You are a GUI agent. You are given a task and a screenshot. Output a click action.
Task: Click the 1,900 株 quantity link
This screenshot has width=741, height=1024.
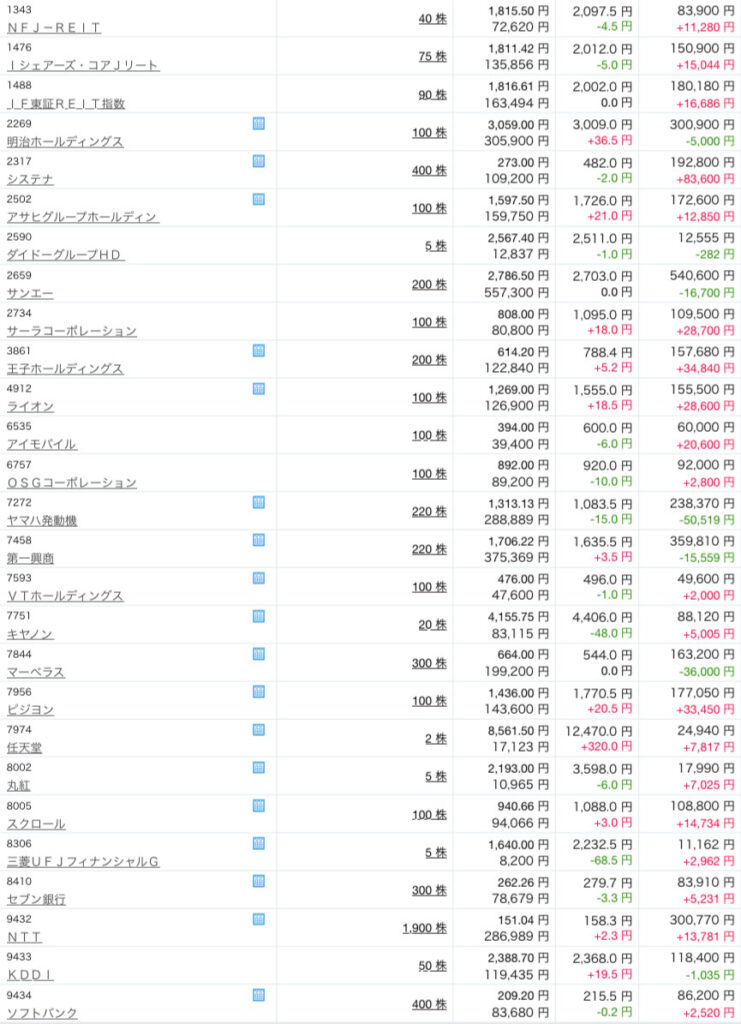424,929
